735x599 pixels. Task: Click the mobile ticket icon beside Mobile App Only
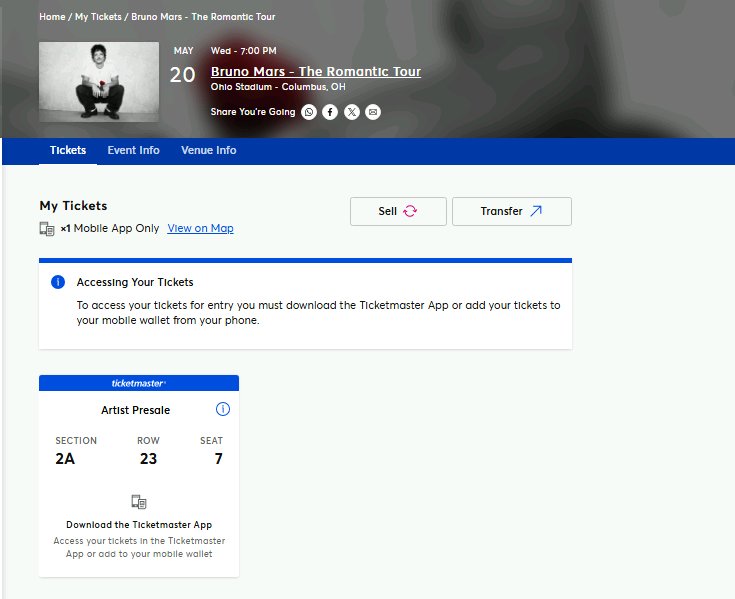[x=47, y=229]
